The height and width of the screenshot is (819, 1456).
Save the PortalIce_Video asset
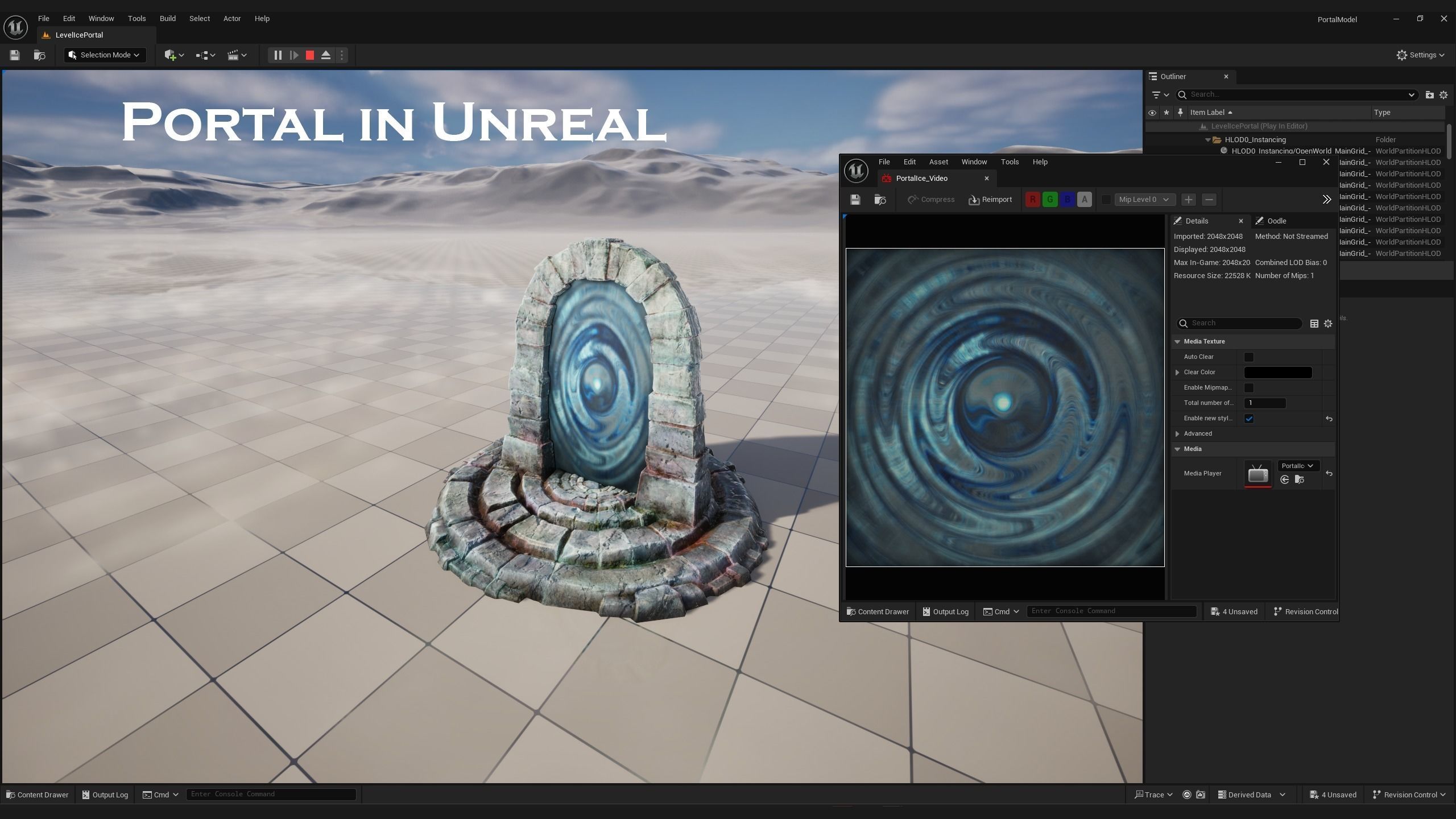tap(855, 200)
